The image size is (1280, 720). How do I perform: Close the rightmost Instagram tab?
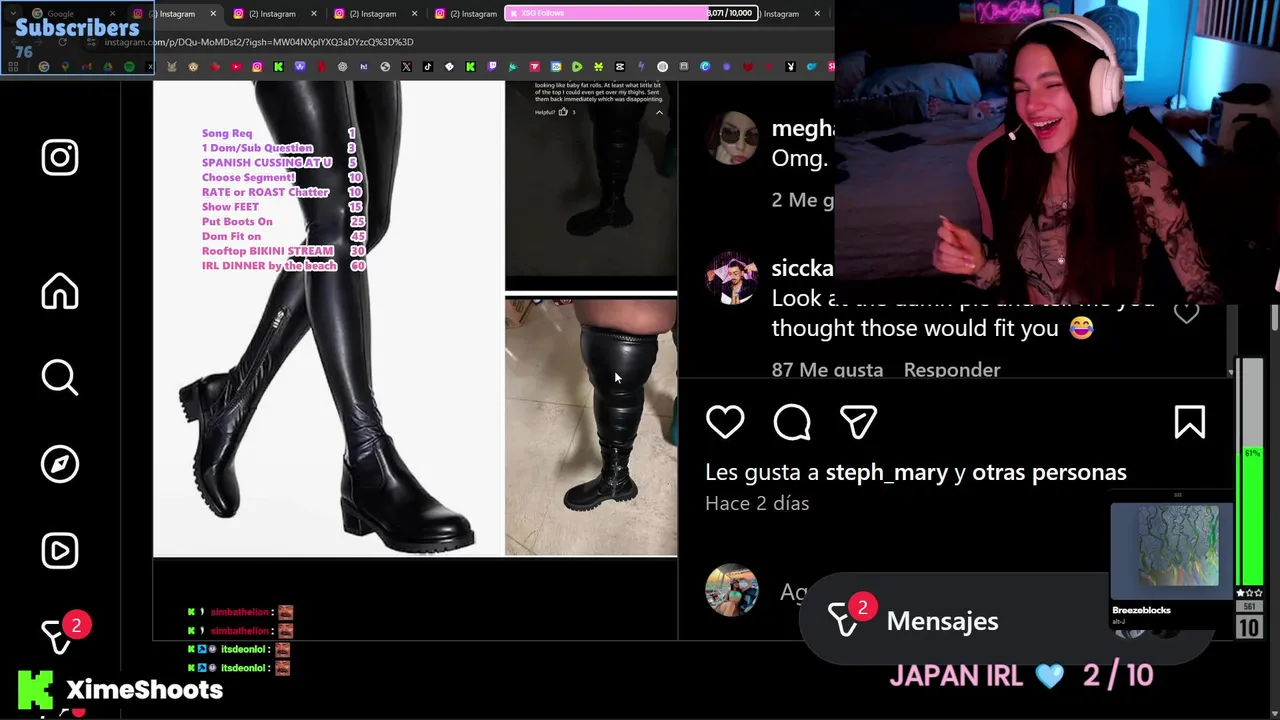[x=817, y=14]
